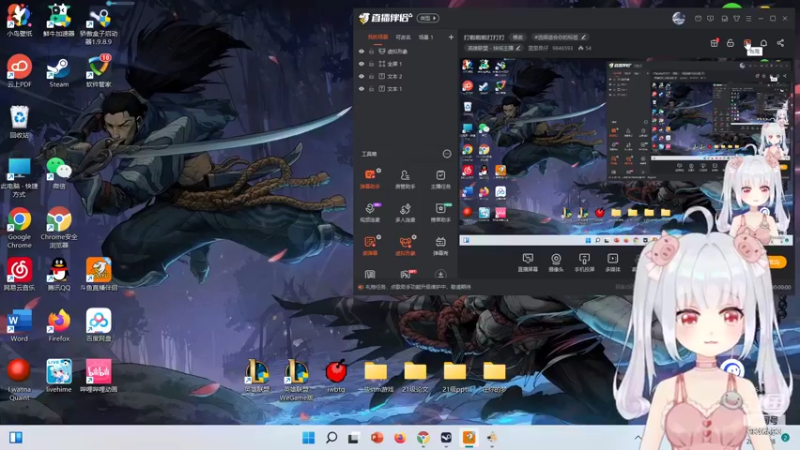The image size is (800, 450).
Task: Open the 百度网盘 desktop shortcut
Action: pyautogui.click(x=98, y=325)
